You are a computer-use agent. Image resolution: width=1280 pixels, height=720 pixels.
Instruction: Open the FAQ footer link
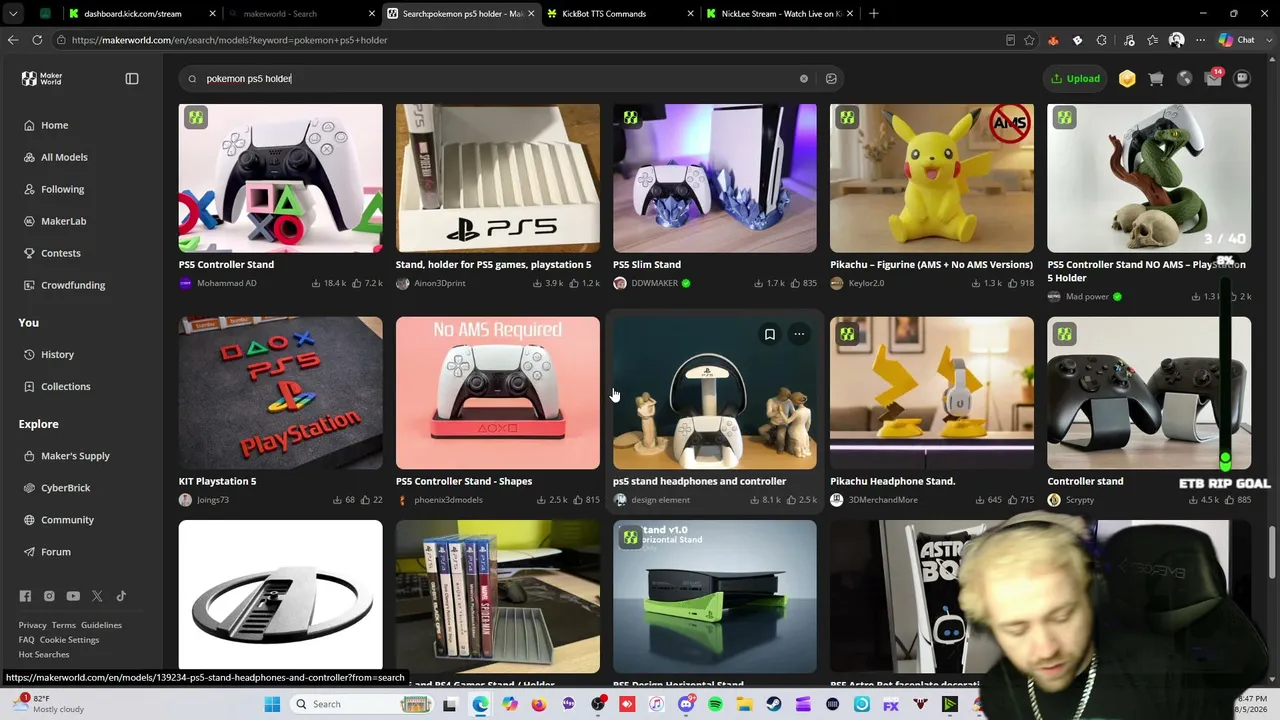tap(26, 640)
